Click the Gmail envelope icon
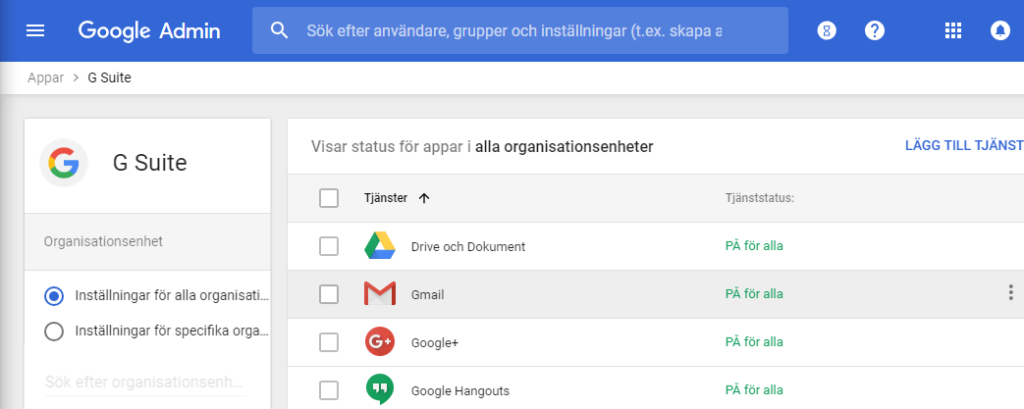 coord(379,294)
